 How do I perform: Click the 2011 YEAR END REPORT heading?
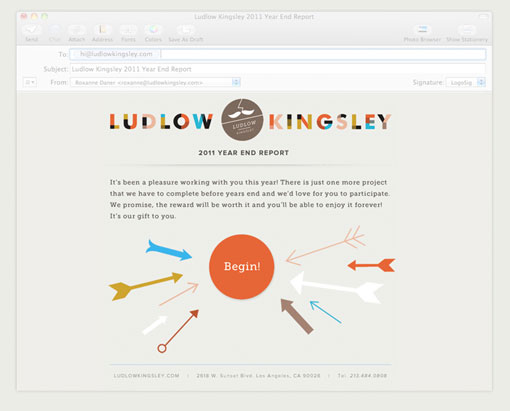coord(243,153)
